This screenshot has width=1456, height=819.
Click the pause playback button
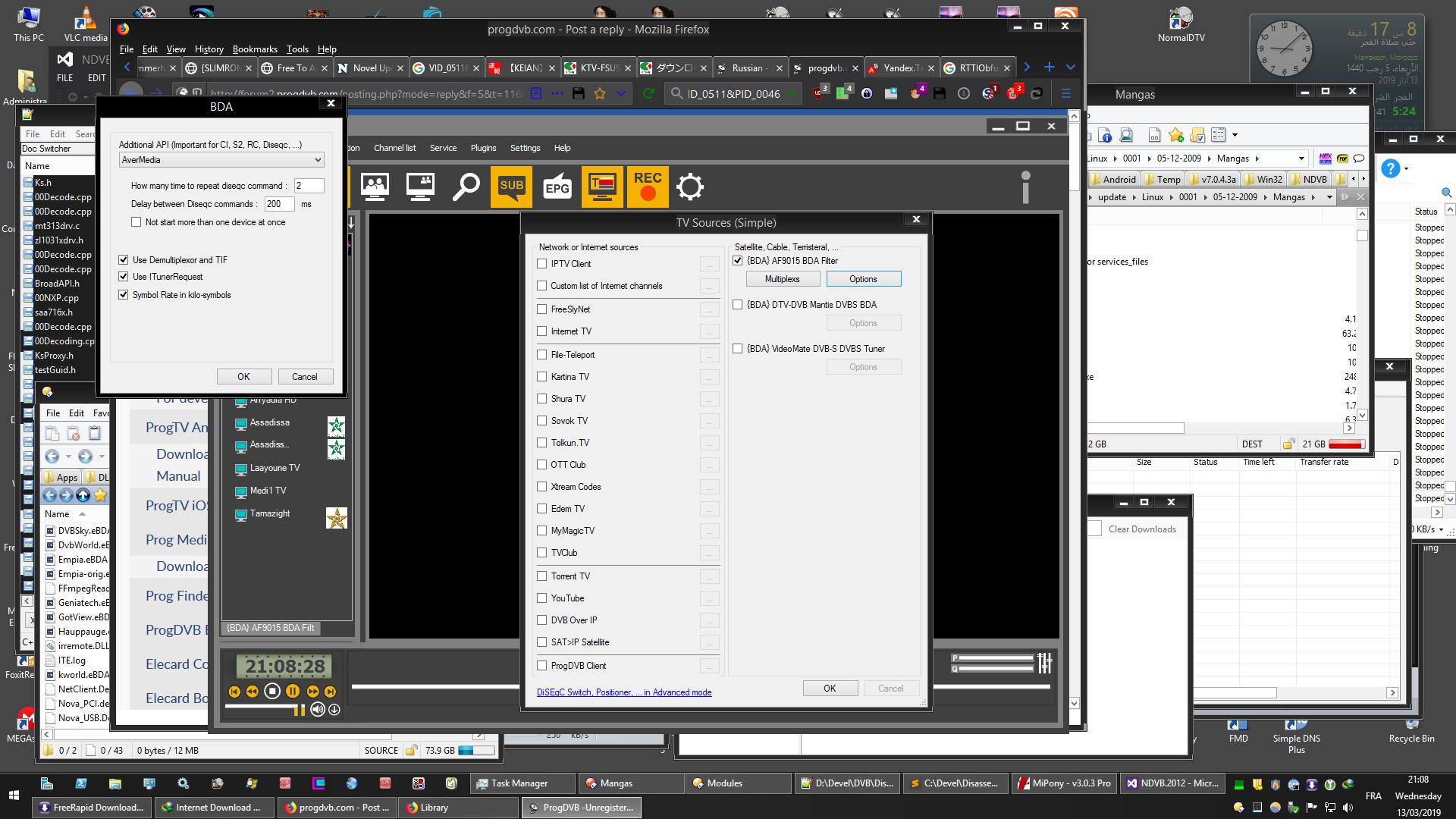[292, 691]
